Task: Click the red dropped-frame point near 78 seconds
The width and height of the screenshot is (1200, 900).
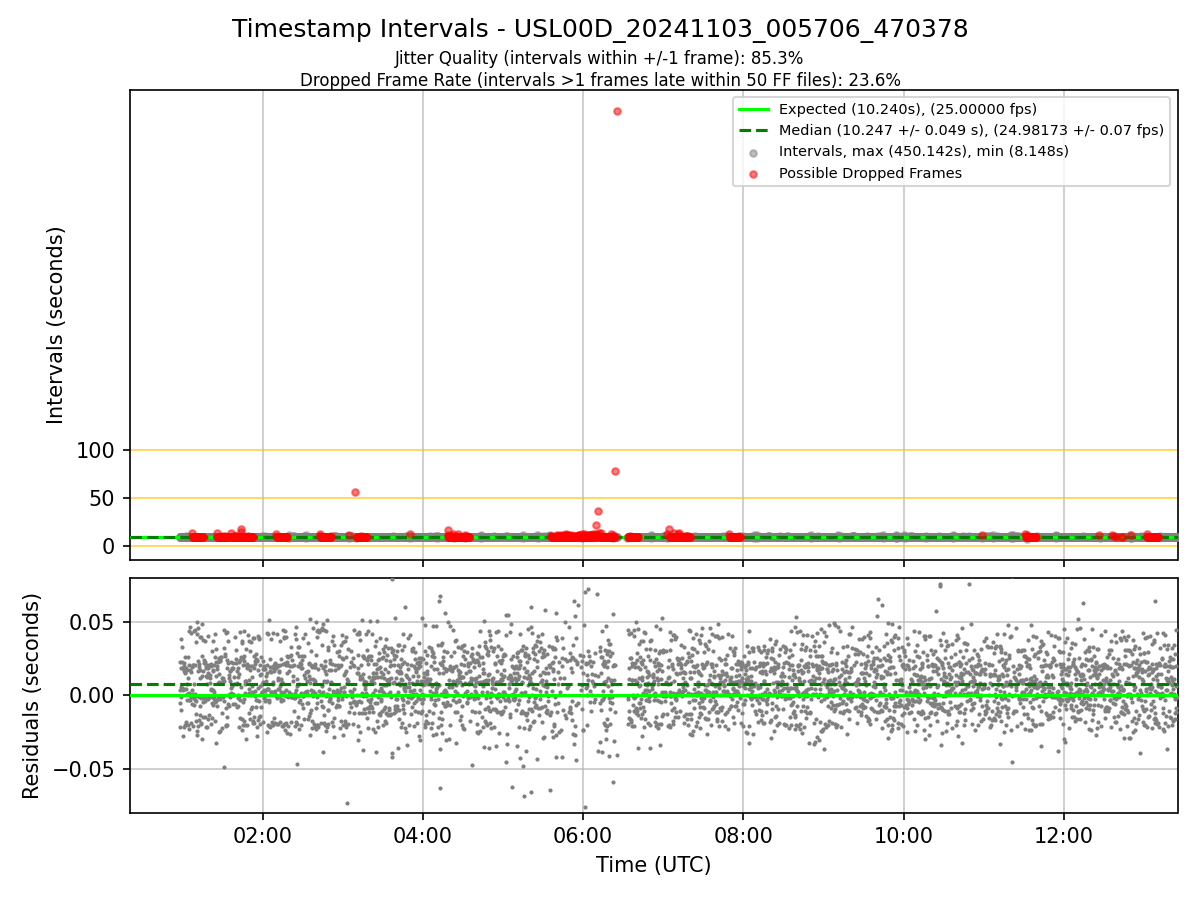Action: [x=615, y=471]
